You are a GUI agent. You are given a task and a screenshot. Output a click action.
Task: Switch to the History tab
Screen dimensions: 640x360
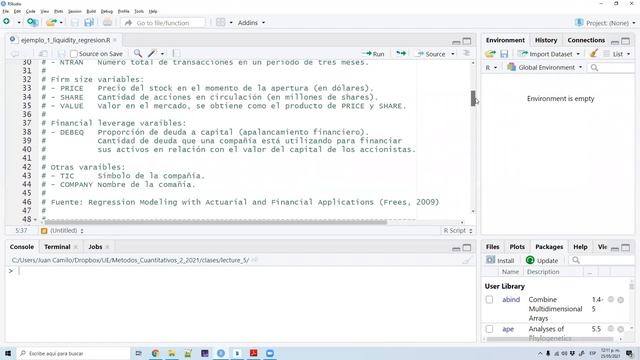[546, 40]
